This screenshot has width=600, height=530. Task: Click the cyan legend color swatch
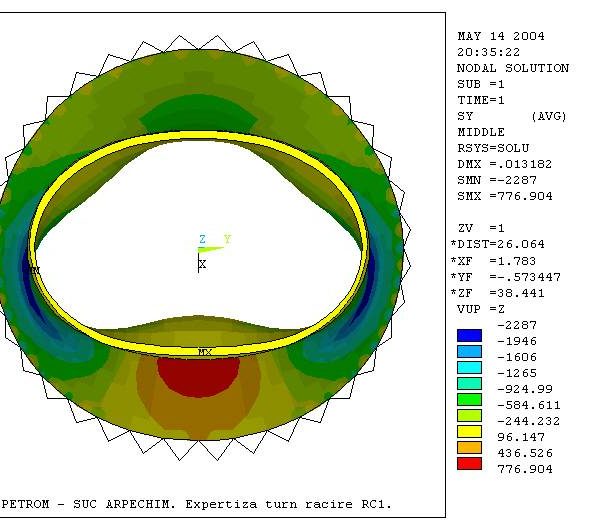pyautogui.click(x=469, y=367)
